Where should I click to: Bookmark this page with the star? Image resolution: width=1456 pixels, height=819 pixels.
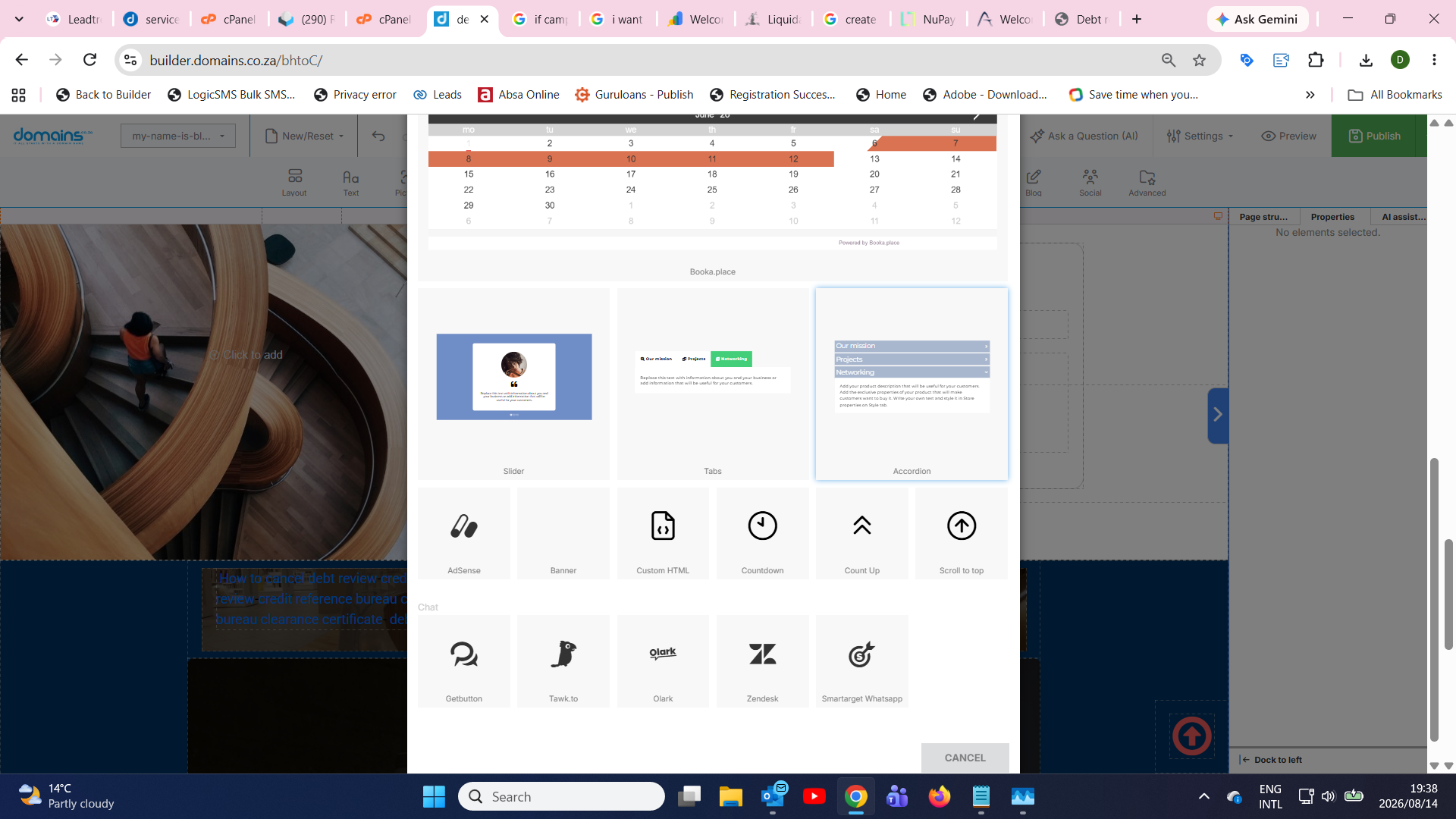coord(1199,60)
